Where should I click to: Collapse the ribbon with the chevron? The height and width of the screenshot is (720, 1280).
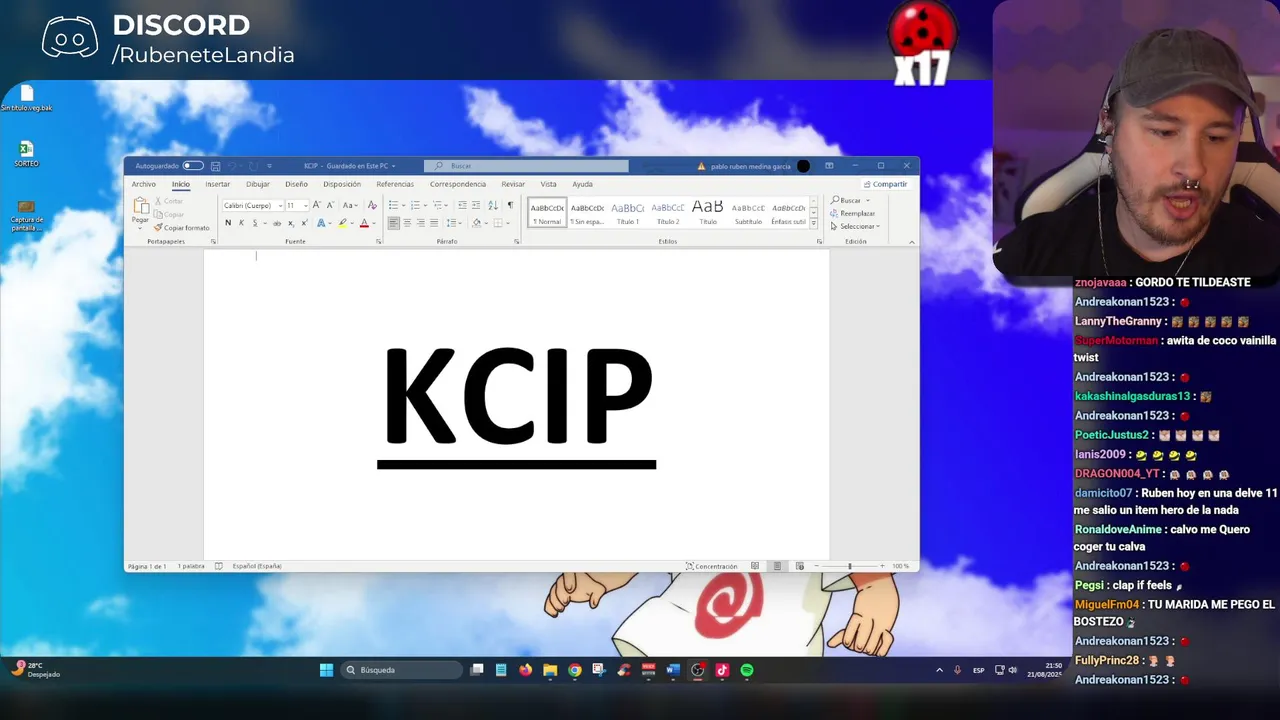coord(911,242)
